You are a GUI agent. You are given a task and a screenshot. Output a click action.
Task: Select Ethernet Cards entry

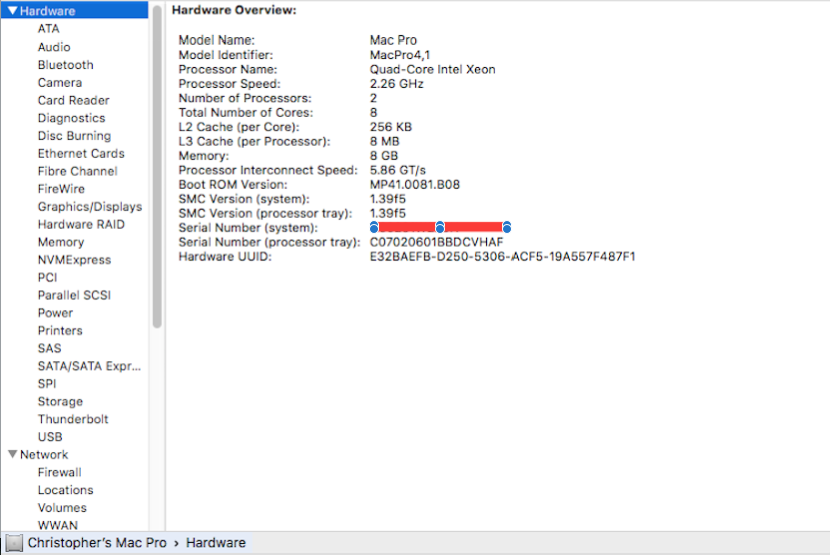point(81,154)
